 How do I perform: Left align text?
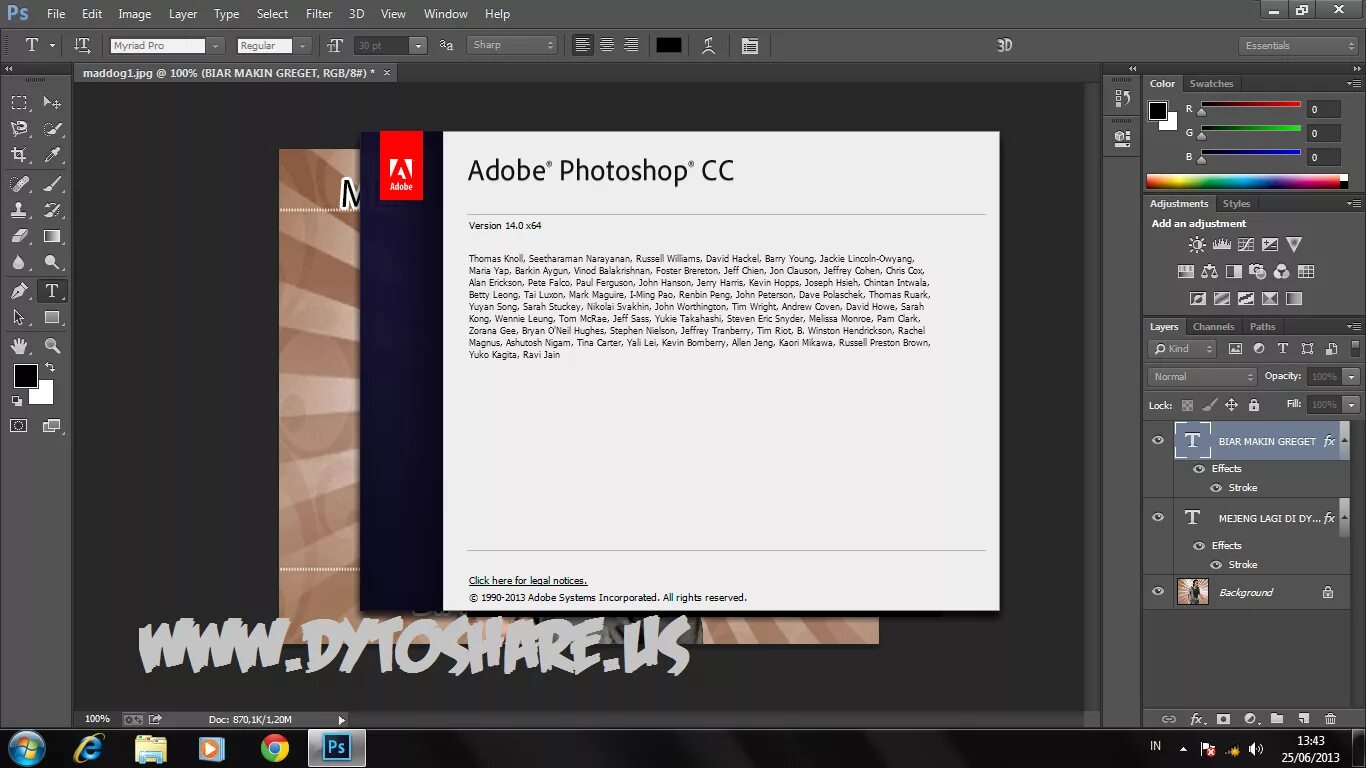pos(582,45)
